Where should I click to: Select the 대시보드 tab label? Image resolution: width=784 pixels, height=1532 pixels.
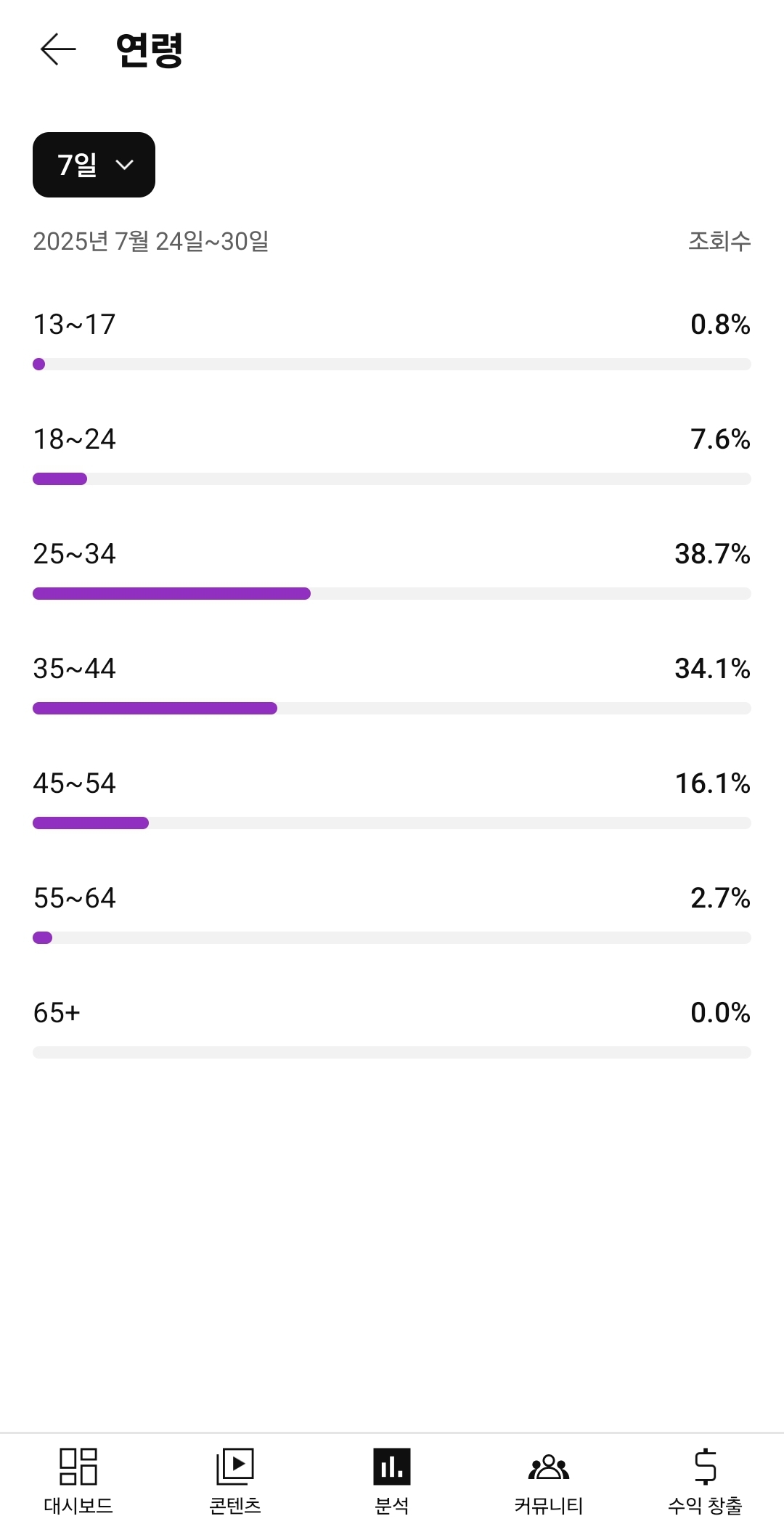[78, 1506]
